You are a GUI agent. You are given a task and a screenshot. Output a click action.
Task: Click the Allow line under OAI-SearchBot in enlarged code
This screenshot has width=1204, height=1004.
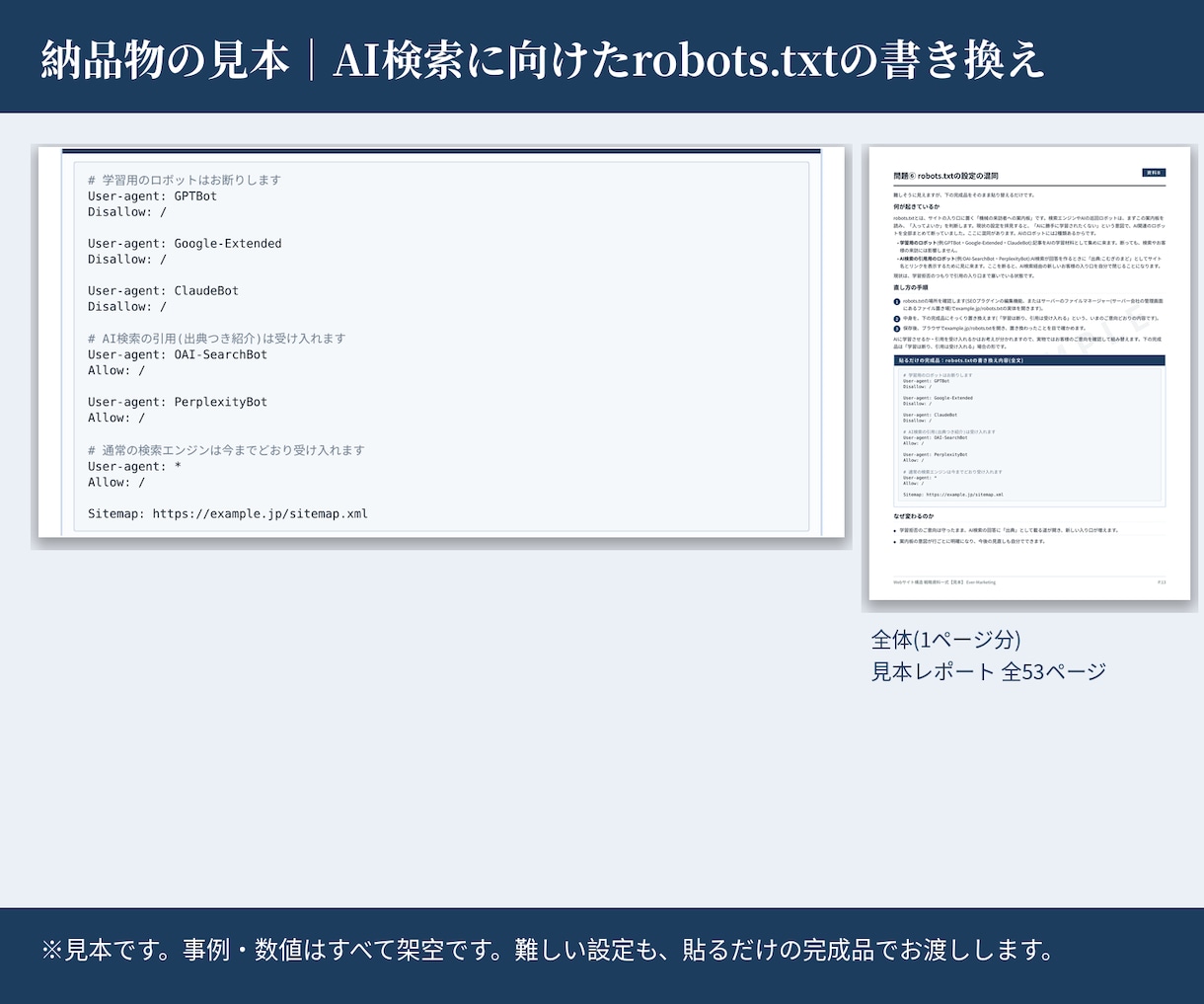pos(116,370)
